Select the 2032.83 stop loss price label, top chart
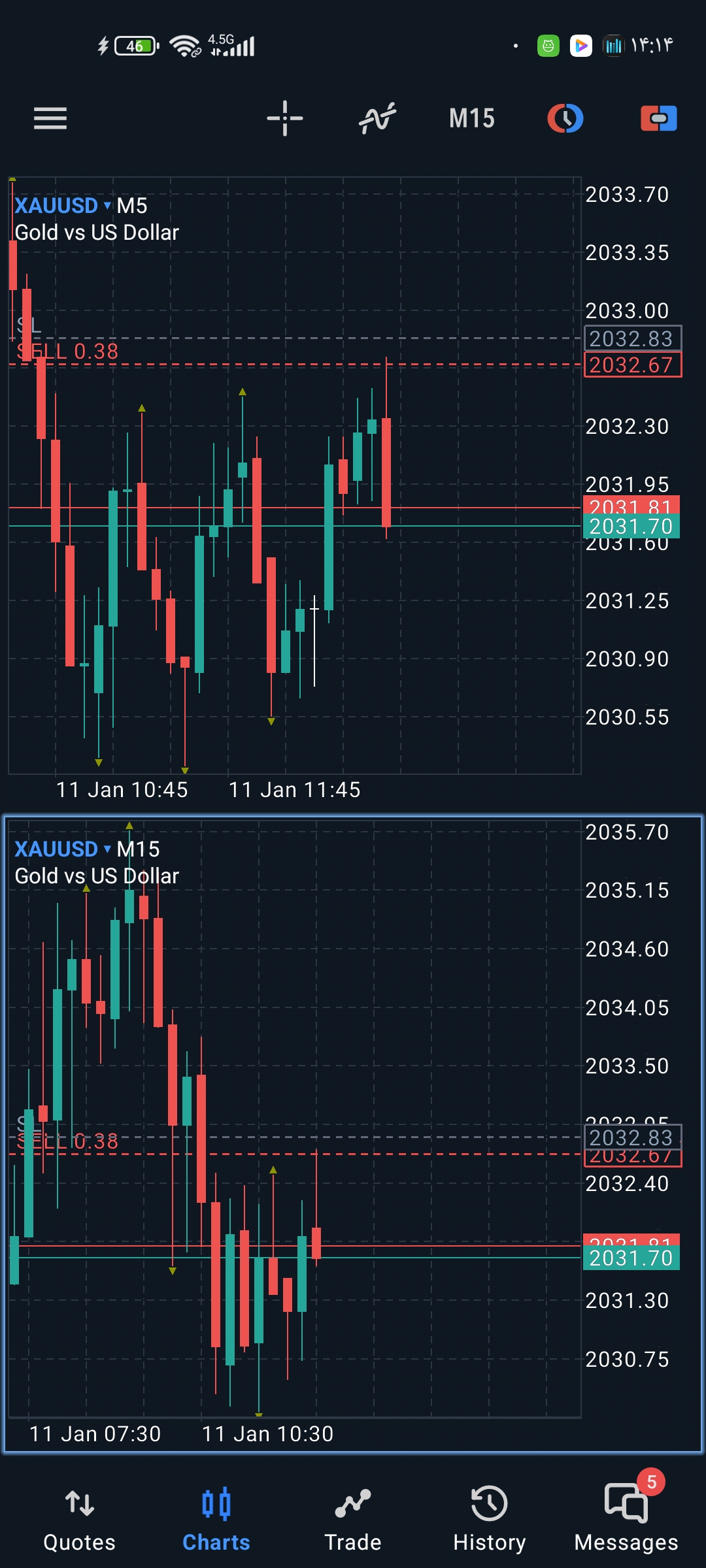This screenshot has width=706, height=1568. click(x=631, y=338)
